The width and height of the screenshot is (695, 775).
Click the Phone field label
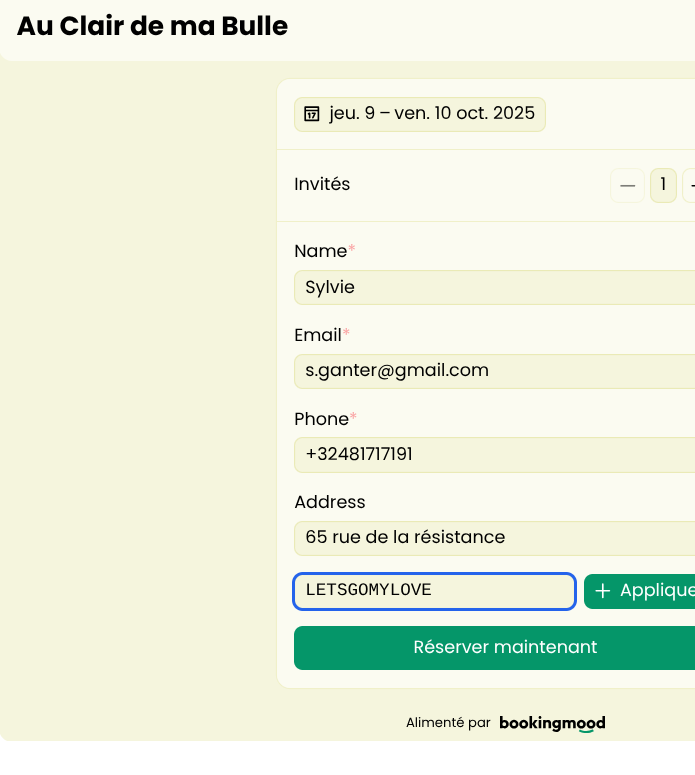321,419
